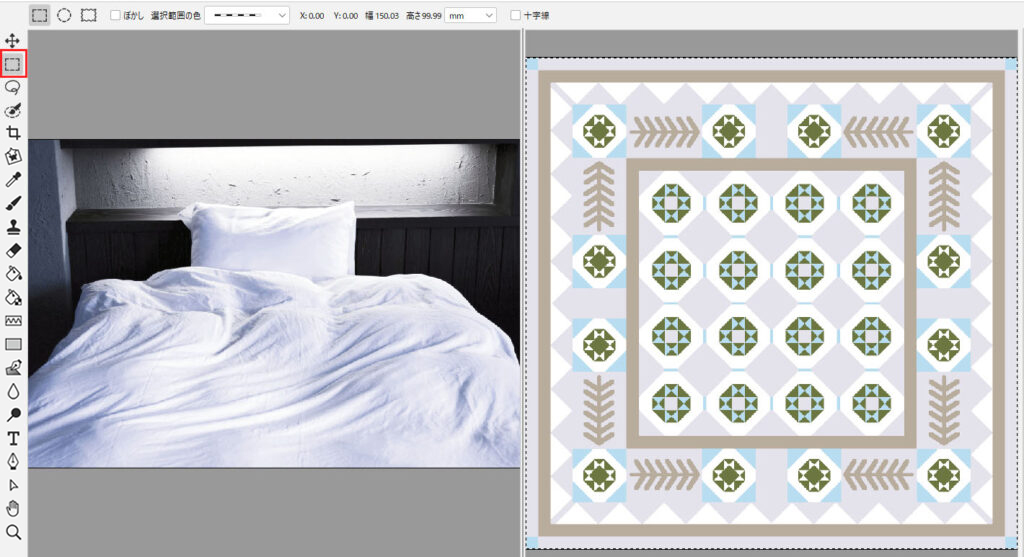Open the selection line style dropdown
Image resolution: width=1024 pixels, height=557 pixels.
[x=247, y=15]
